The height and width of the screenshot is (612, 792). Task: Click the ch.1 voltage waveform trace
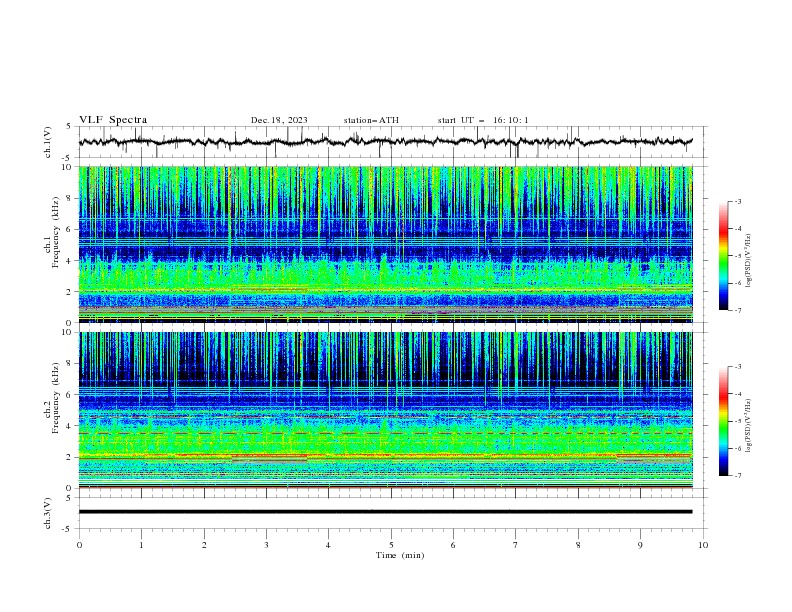(385, 141)
